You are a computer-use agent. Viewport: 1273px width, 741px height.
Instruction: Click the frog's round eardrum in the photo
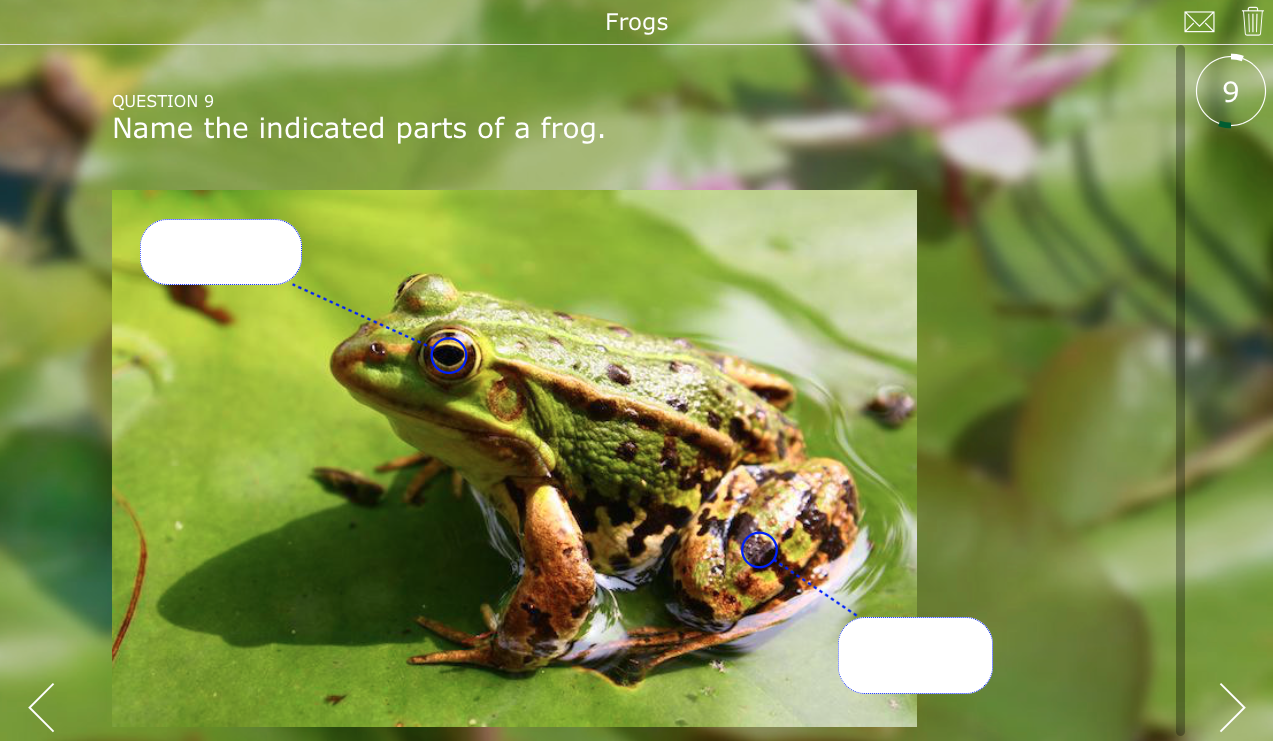pos(506,398)
